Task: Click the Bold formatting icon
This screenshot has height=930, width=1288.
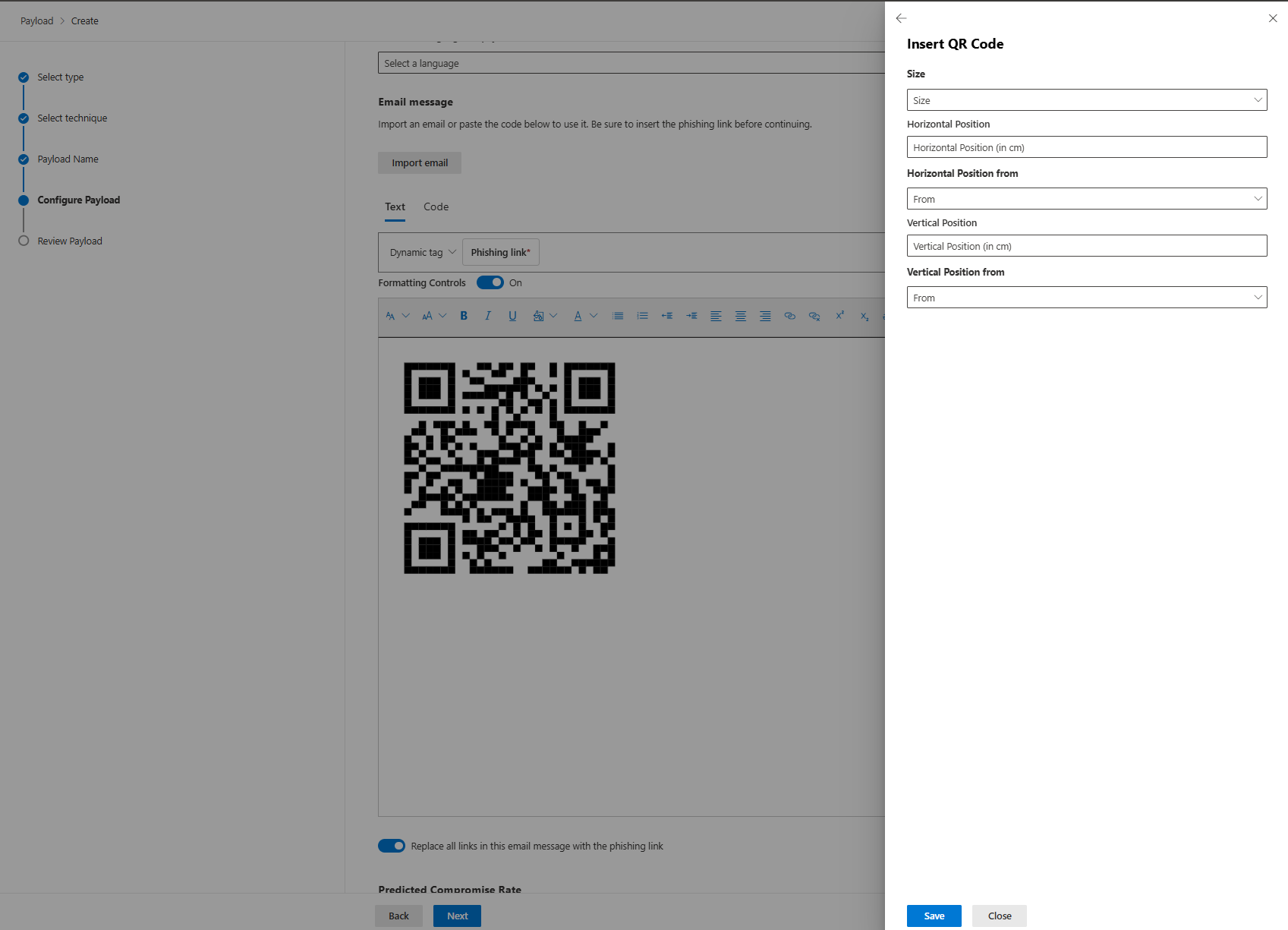Action: tap(464, 316)
